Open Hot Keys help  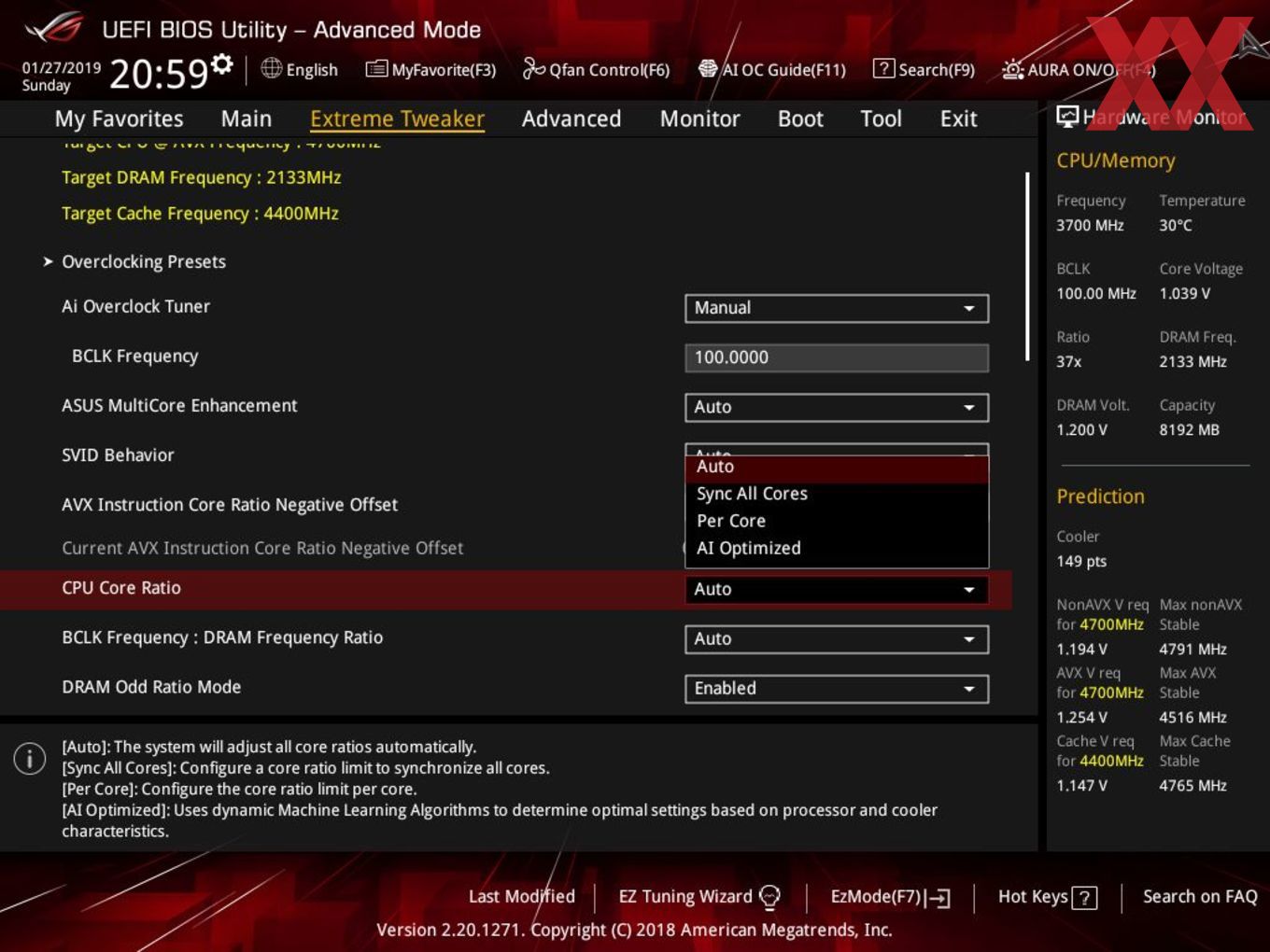(1047, 897)
